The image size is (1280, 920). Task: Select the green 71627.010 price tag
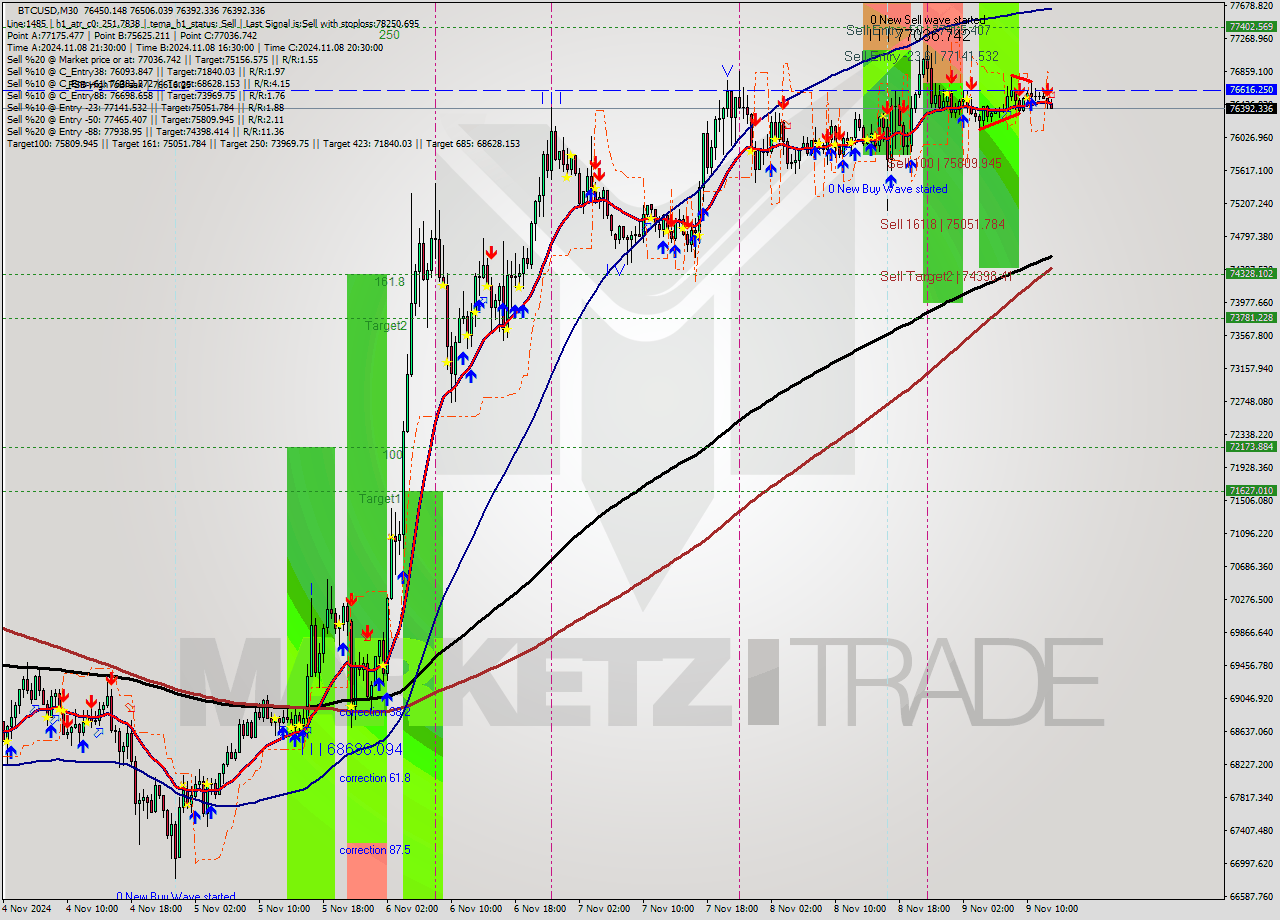click(x=1251, y=491)
